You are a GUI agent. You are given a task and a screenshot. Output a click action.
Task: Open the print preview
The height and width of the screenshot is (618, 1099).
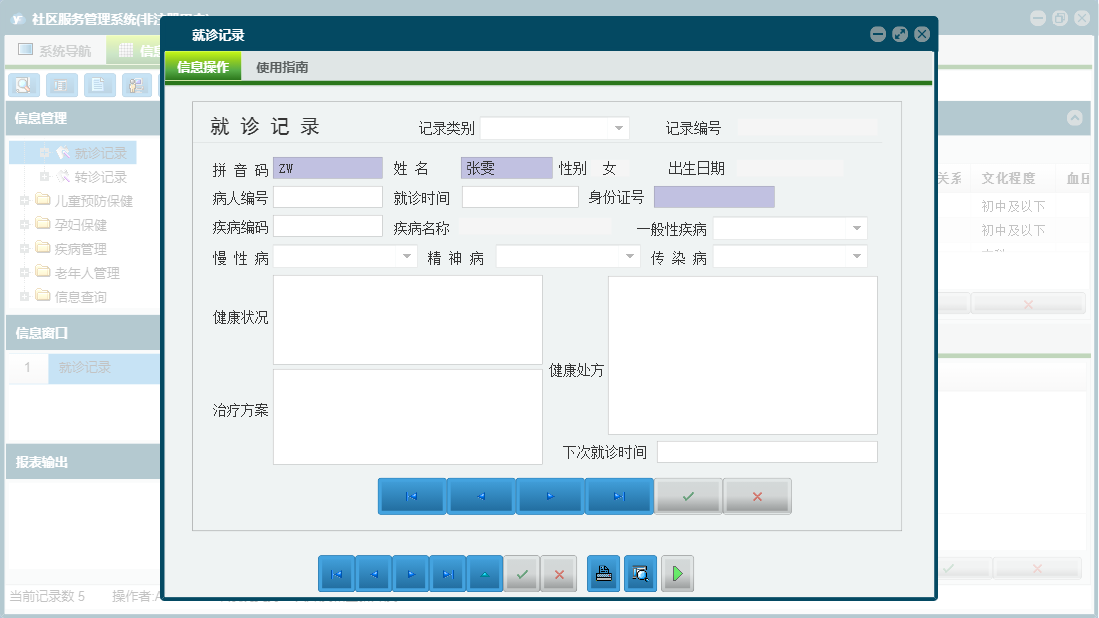[x=640, y=573]
